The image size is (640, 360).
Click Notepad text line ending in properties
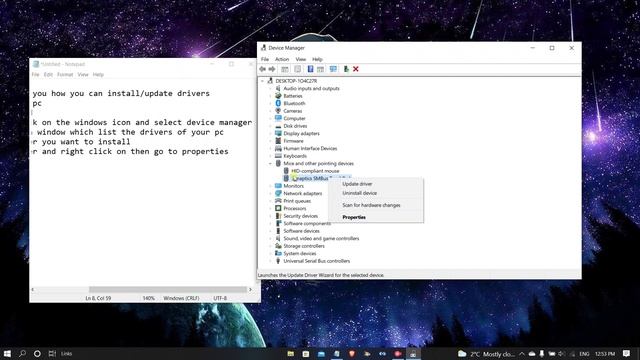131,151
